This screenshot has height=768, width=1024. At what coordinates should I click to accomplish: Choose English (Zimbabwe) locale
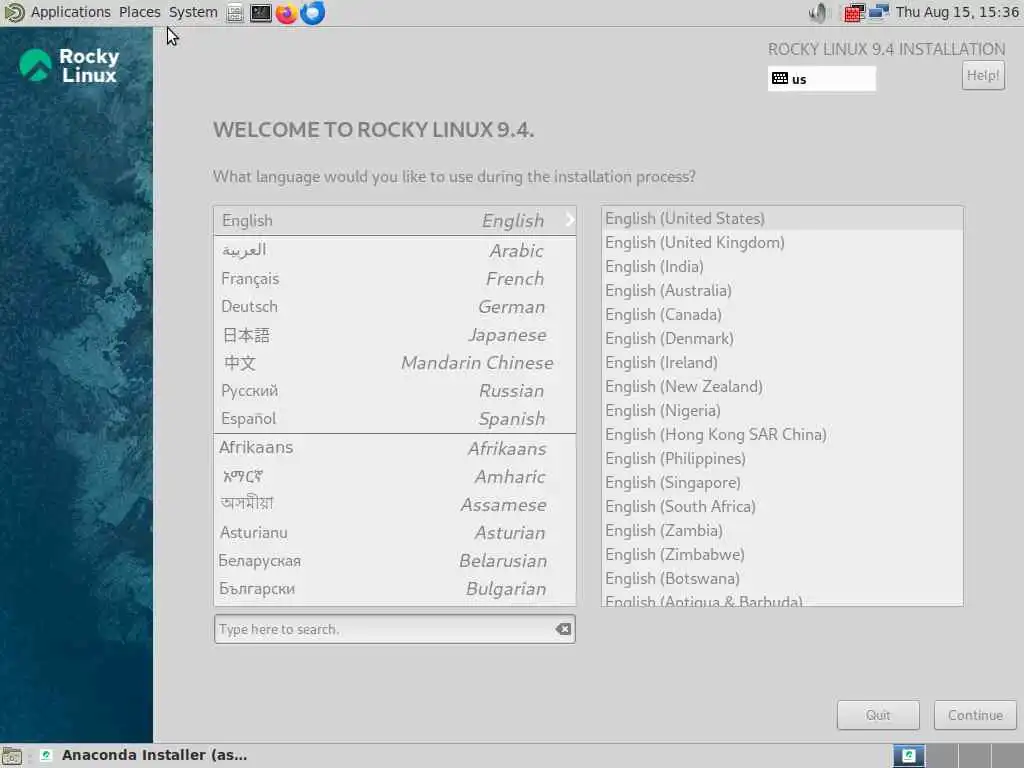point(782,555)
